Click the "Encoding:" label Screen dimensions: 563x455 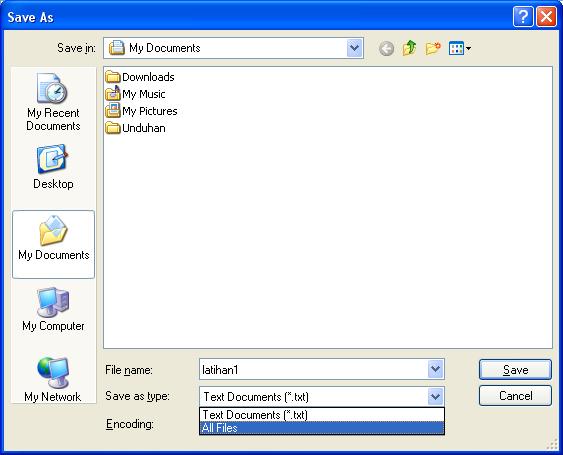click(130, 424)
